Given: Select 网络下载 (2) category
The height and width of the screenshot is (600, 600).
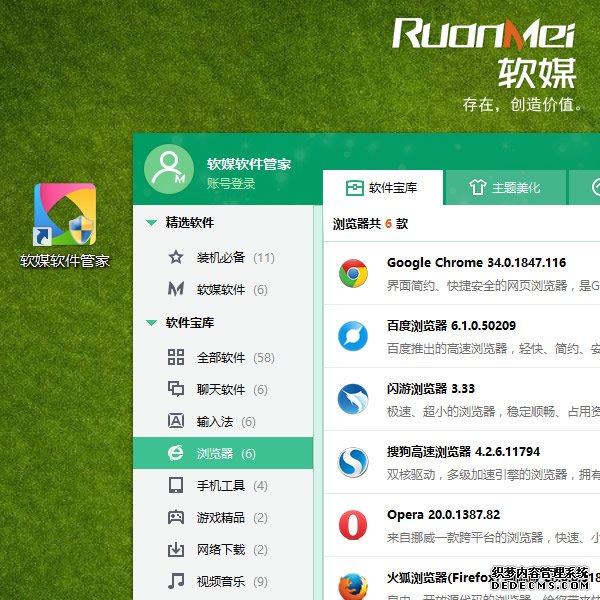Looking at the screenshot, I should 223,550.
